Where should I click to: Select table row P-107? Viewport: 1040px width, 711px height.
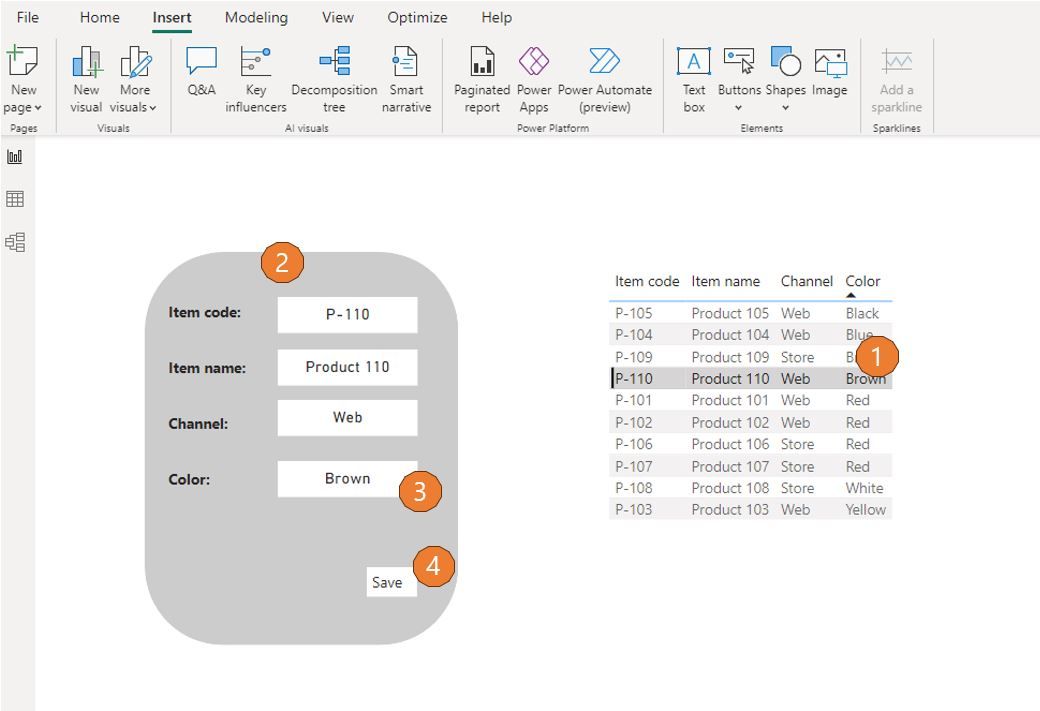750,466
